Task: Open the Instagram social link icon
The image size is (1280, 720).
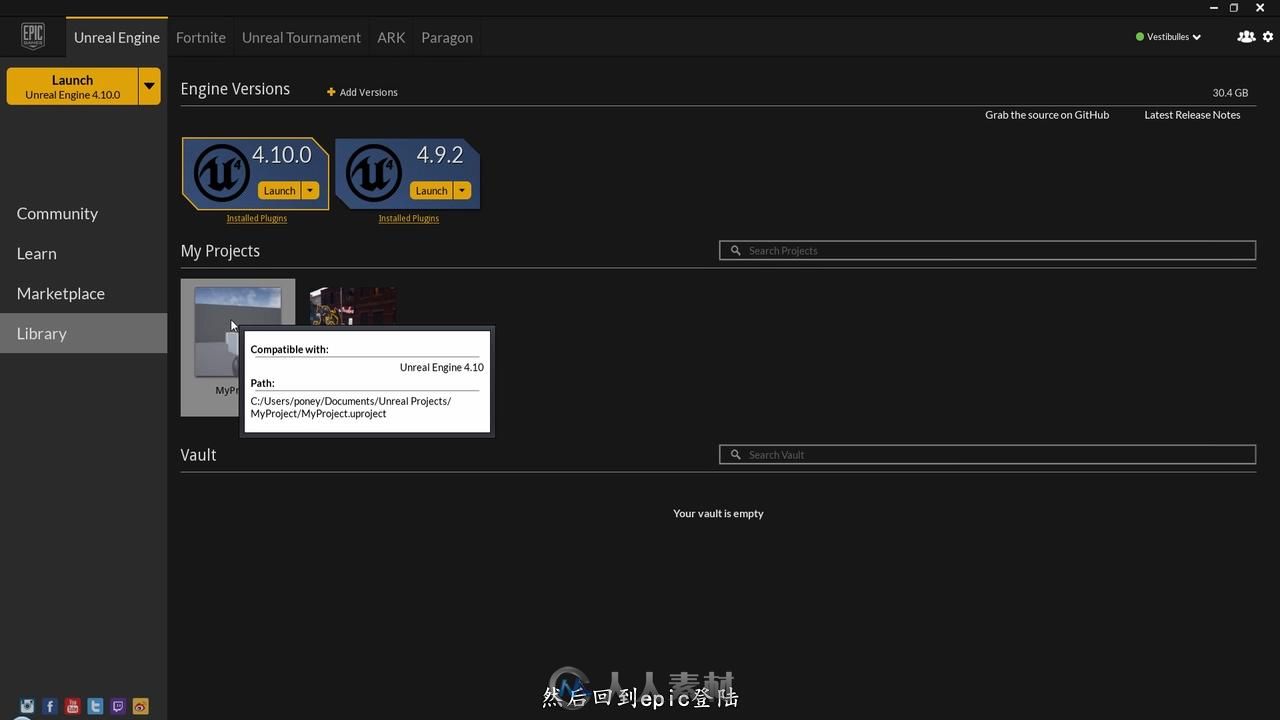Action: coord(27,707)
